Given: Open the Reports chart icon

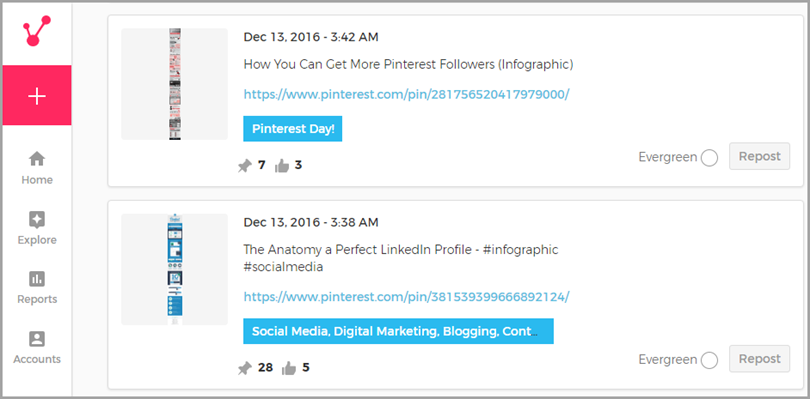Looking at the screenshot, I should click(37, 280).
